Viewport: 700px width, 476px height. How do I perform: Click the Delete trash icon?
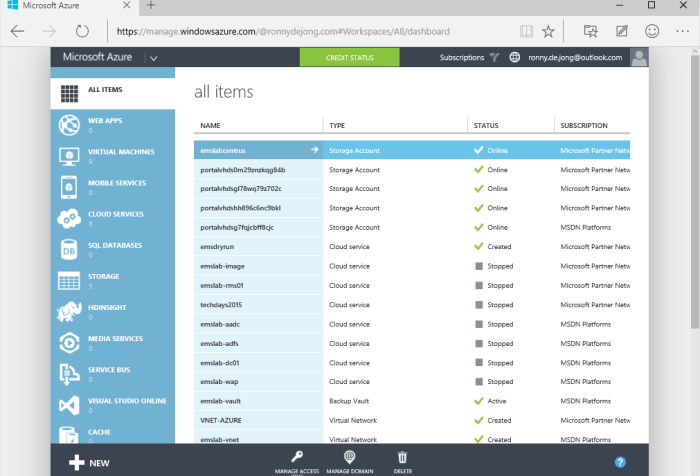tap(402, 456)
